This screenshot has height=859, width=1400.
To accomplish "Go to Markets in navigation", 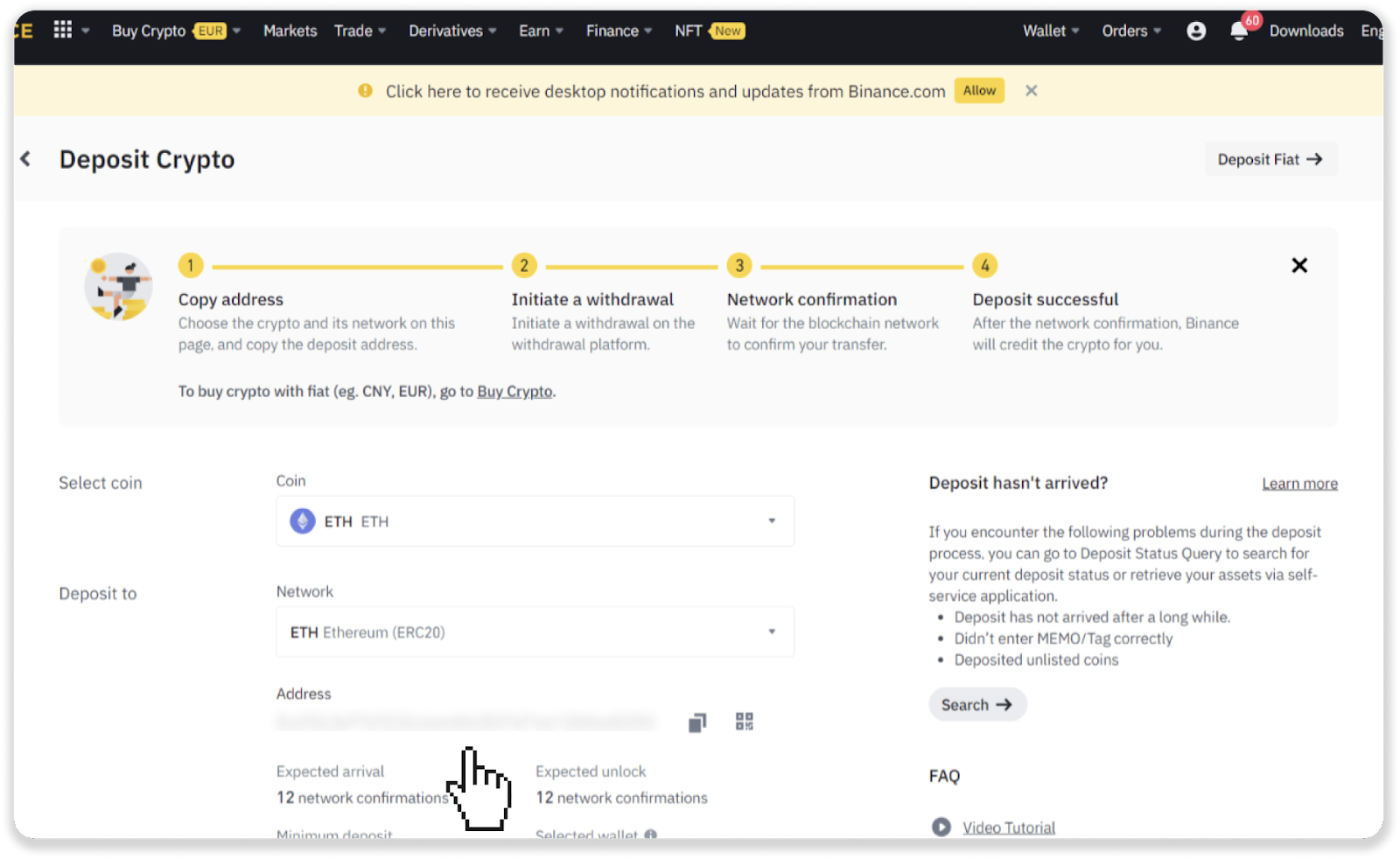I will click(x=290, y=31).
